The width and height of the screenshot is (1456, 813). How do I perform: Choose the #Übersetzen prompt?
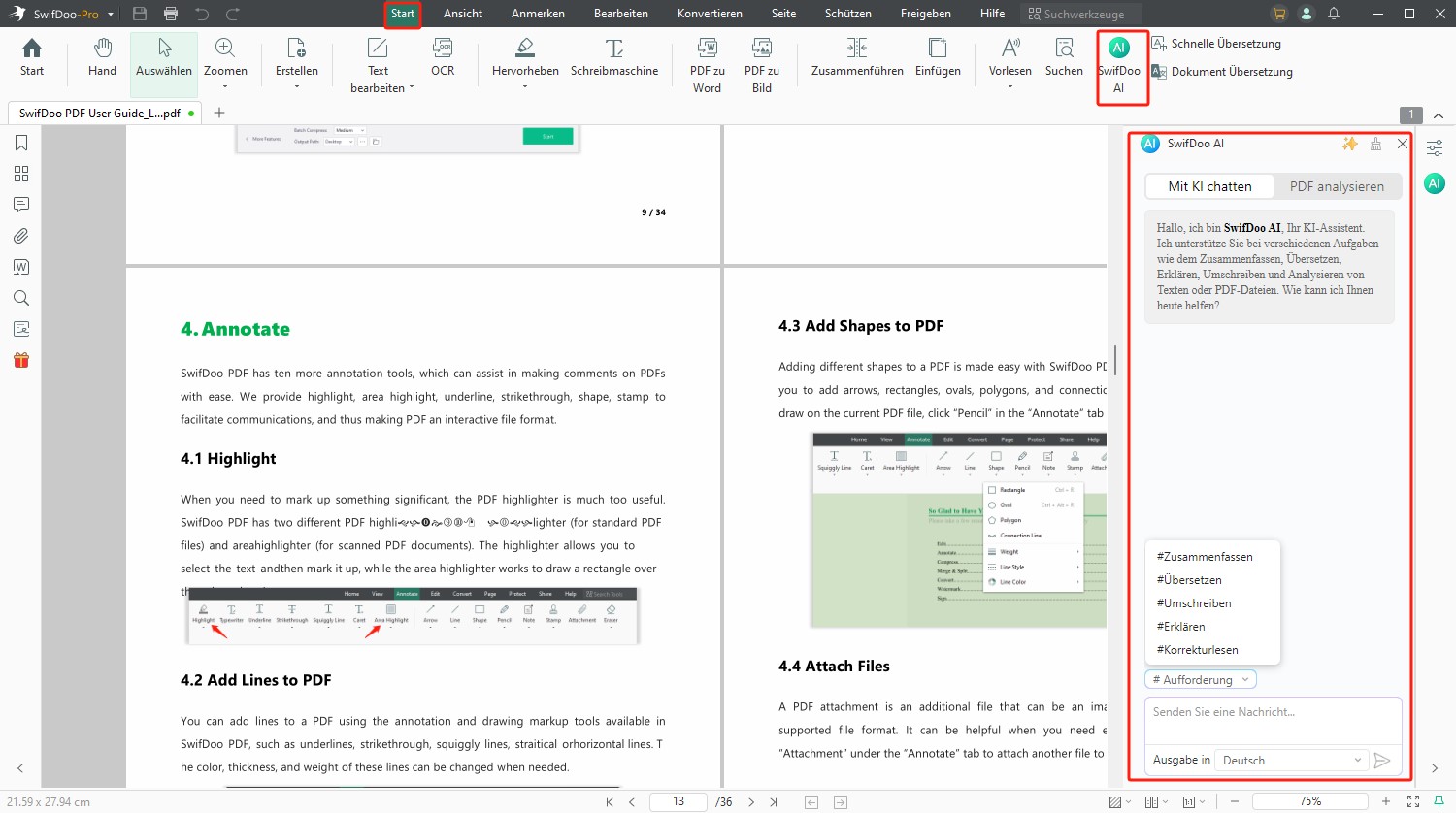[1189, 580]
